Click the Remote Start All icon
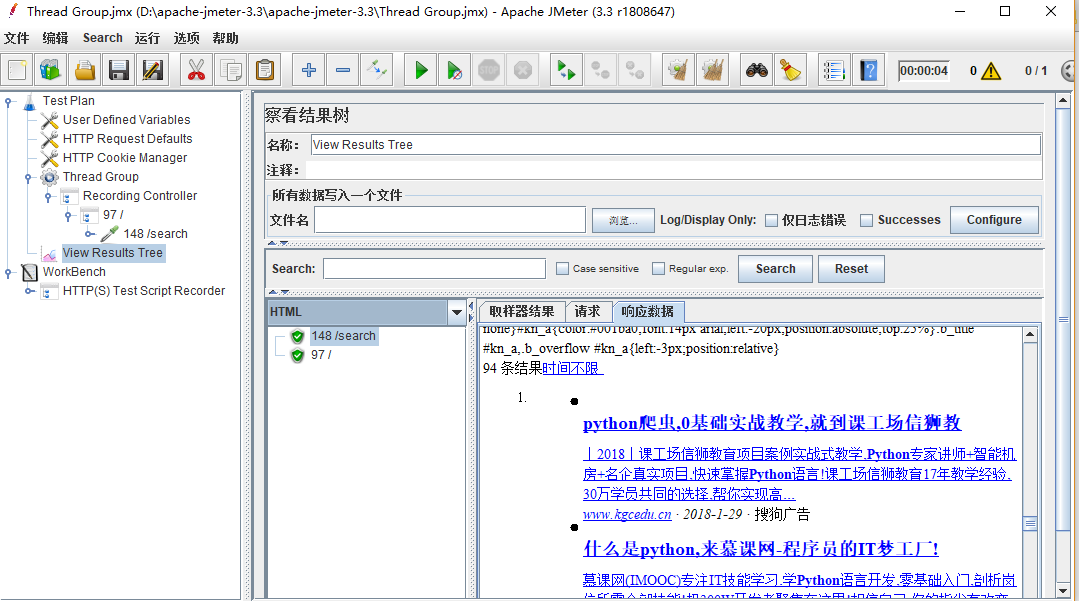Screen dimensions: 1079x601 point(566,70)
